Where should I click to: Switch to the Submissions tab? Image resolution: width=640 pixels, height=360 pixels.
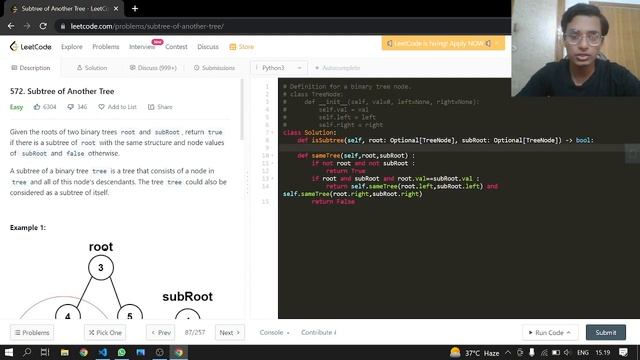coord(214,68)
